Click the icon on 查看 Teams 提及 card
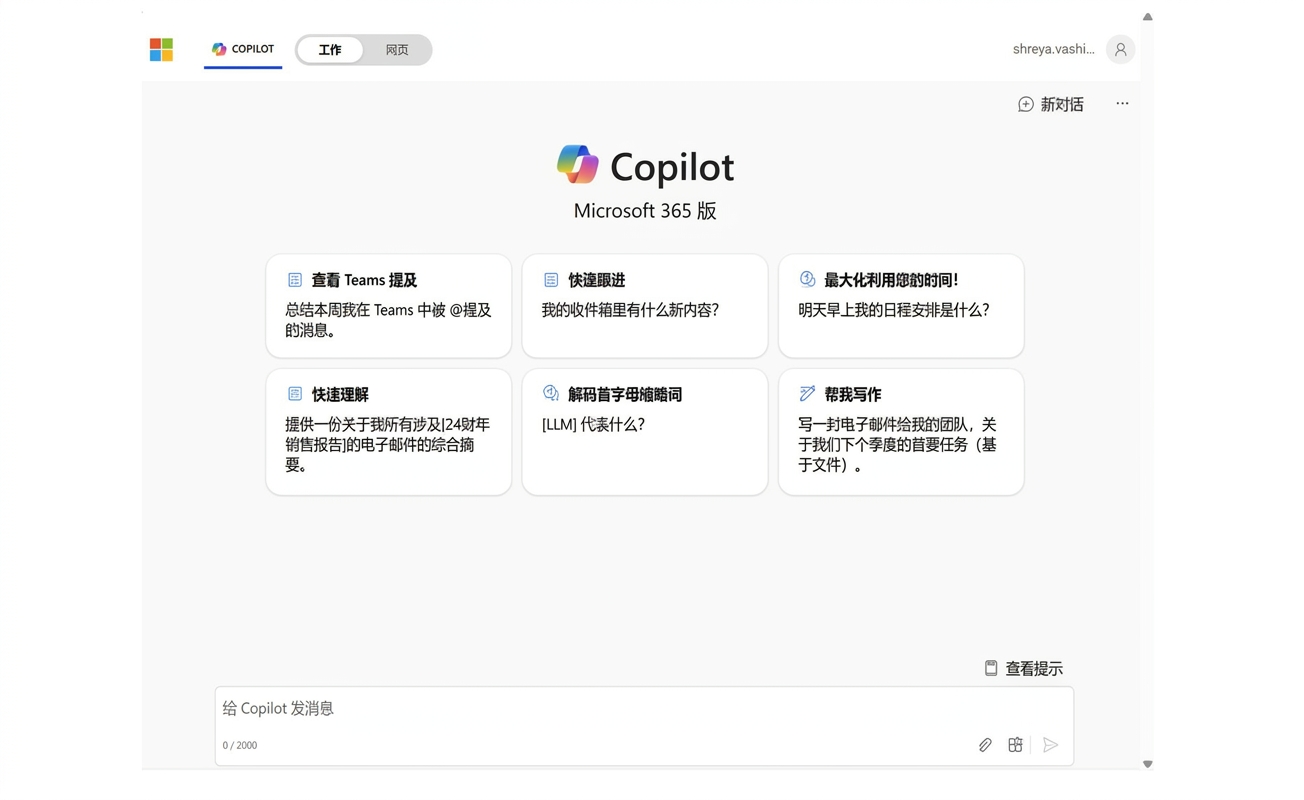 (x=294, y=280)
